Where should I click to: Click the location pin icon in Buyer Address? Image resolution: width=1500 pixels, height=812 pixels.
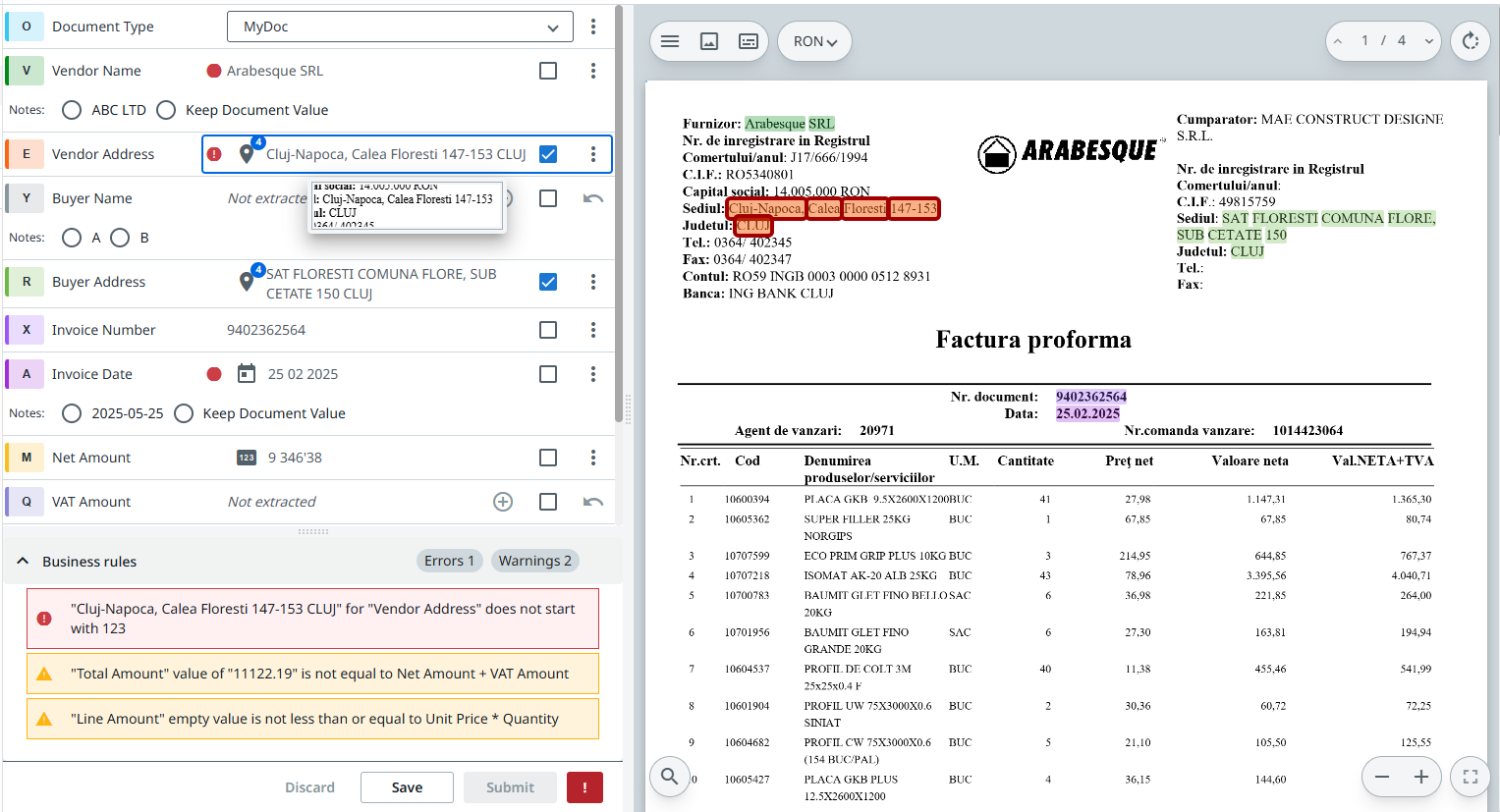click(x=247, y=282)
